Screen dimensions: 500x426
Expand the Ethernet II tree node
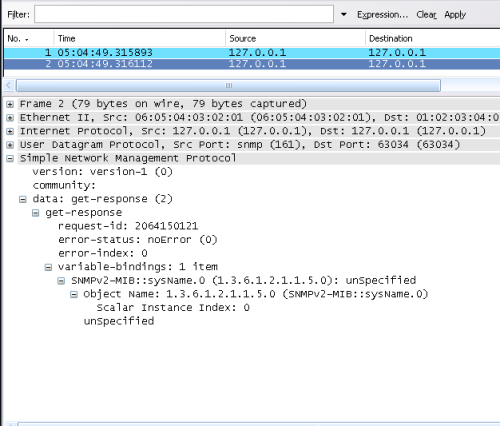click(10, 118)
